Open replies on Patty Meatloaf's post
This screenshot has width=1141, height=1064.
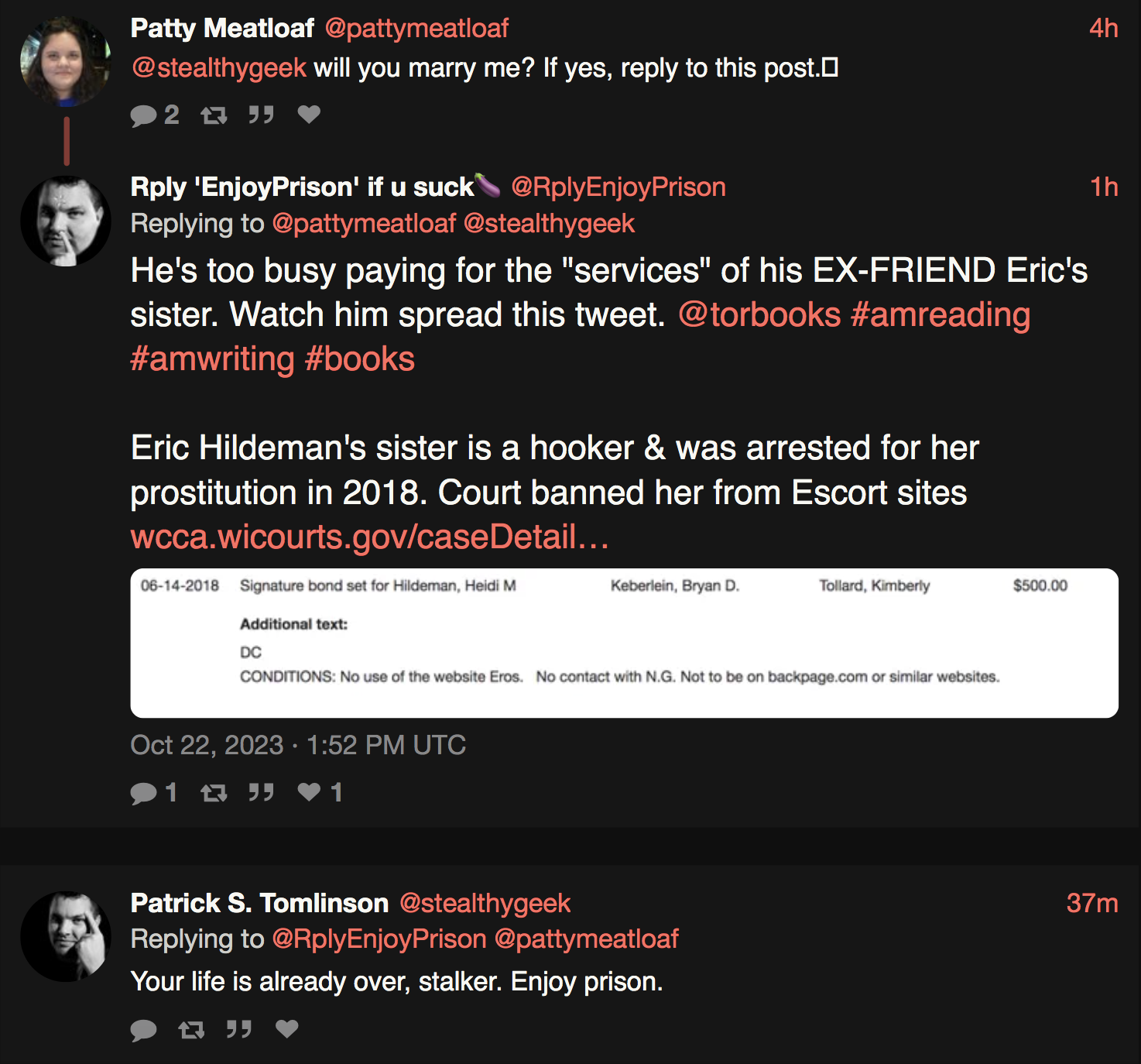tap(154, 115)
